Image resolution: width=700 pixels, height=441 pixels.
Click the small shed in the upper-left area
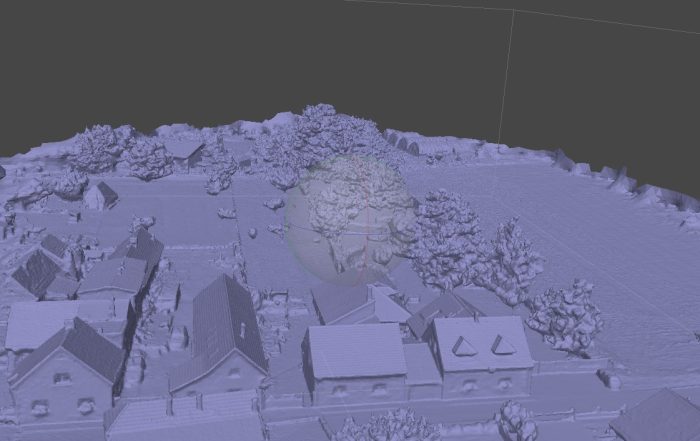[x=100, y=194]
